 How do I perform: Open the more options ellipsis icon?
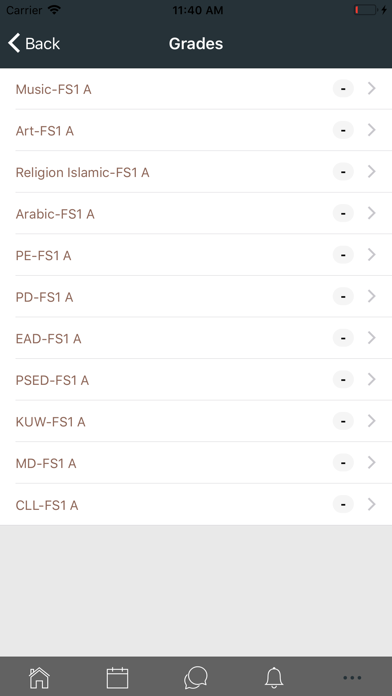click(352, 678)
